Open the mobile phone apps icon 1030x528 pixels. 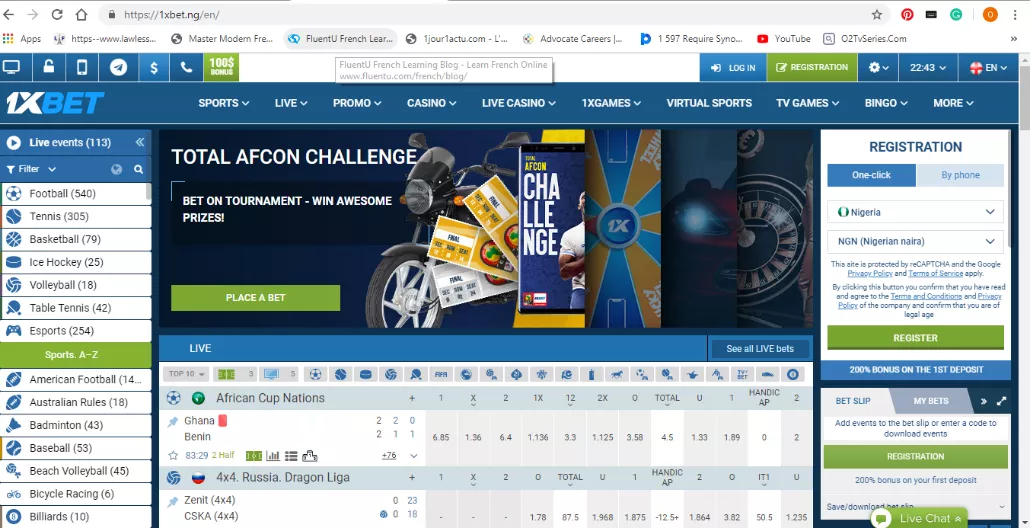[82, 67]
